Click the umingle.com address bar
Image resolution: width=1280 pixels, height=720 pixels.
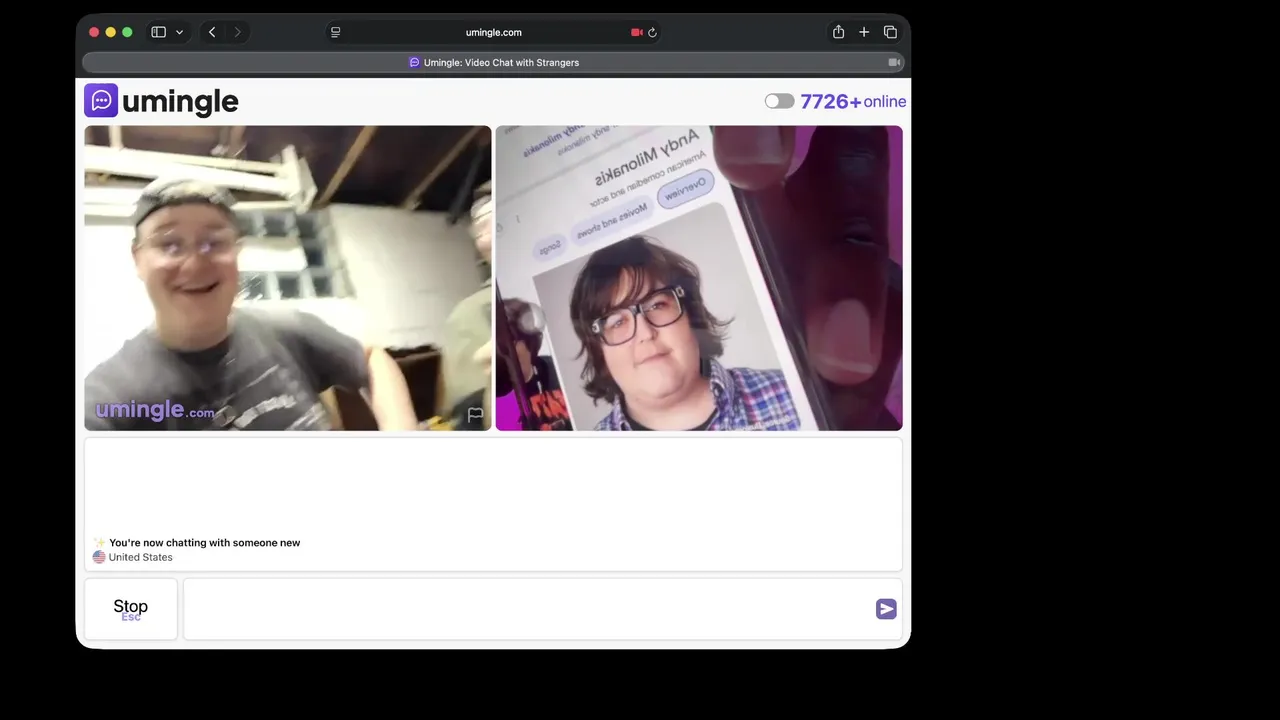click(494, 32)
